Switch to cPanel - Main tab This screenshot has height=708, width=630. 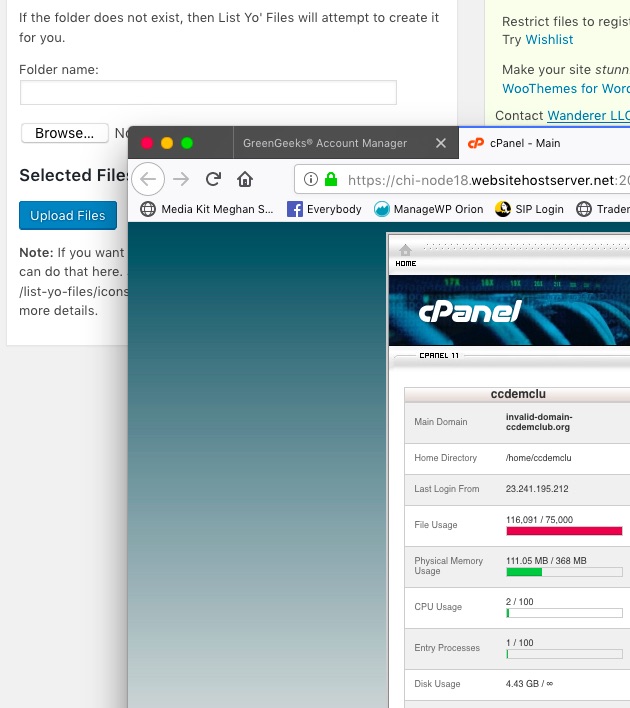[x=544, y=143]
